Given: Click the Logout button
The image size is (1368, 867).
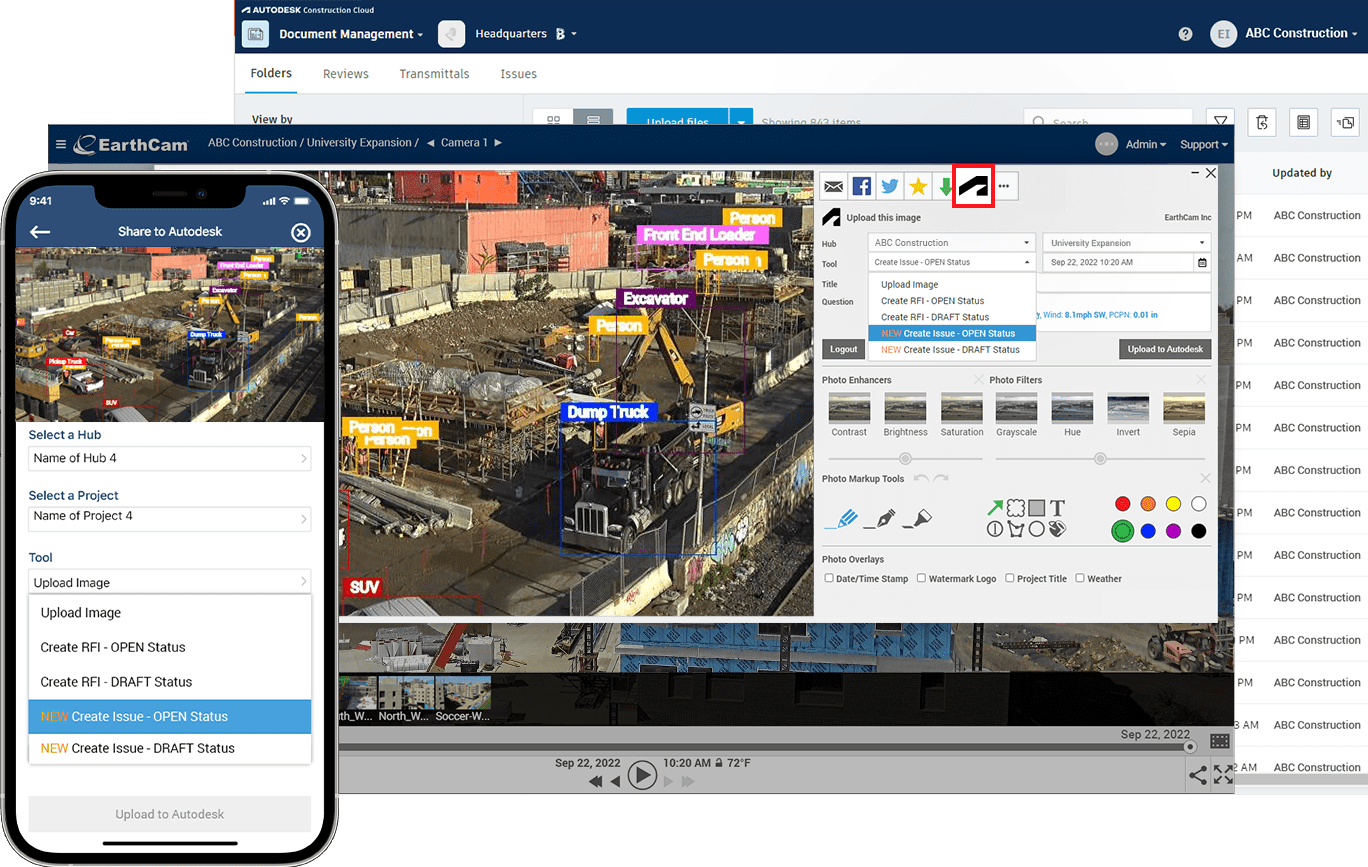Looking at the screenshot, I should [x=843, y=349].
